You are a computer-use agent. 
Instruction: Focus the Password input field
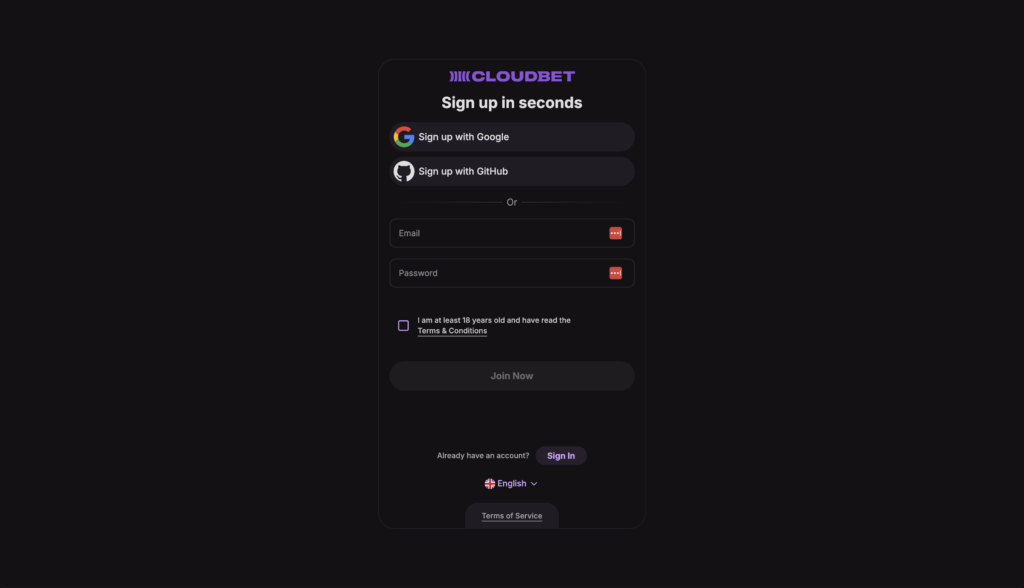pyautogui.click(x=512, y=273)
